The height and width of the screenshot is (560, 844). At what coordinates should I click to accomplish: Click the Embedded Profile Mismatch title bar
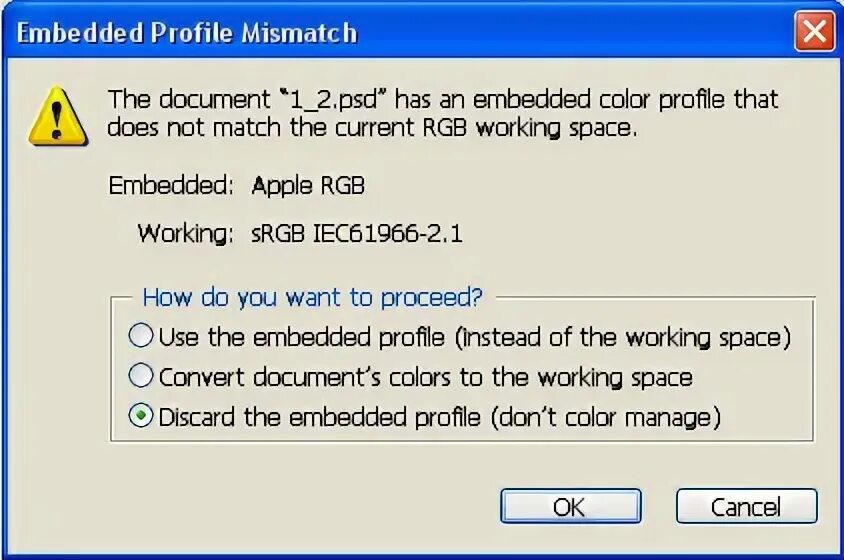pyautogui.click(x=400, y=33)
